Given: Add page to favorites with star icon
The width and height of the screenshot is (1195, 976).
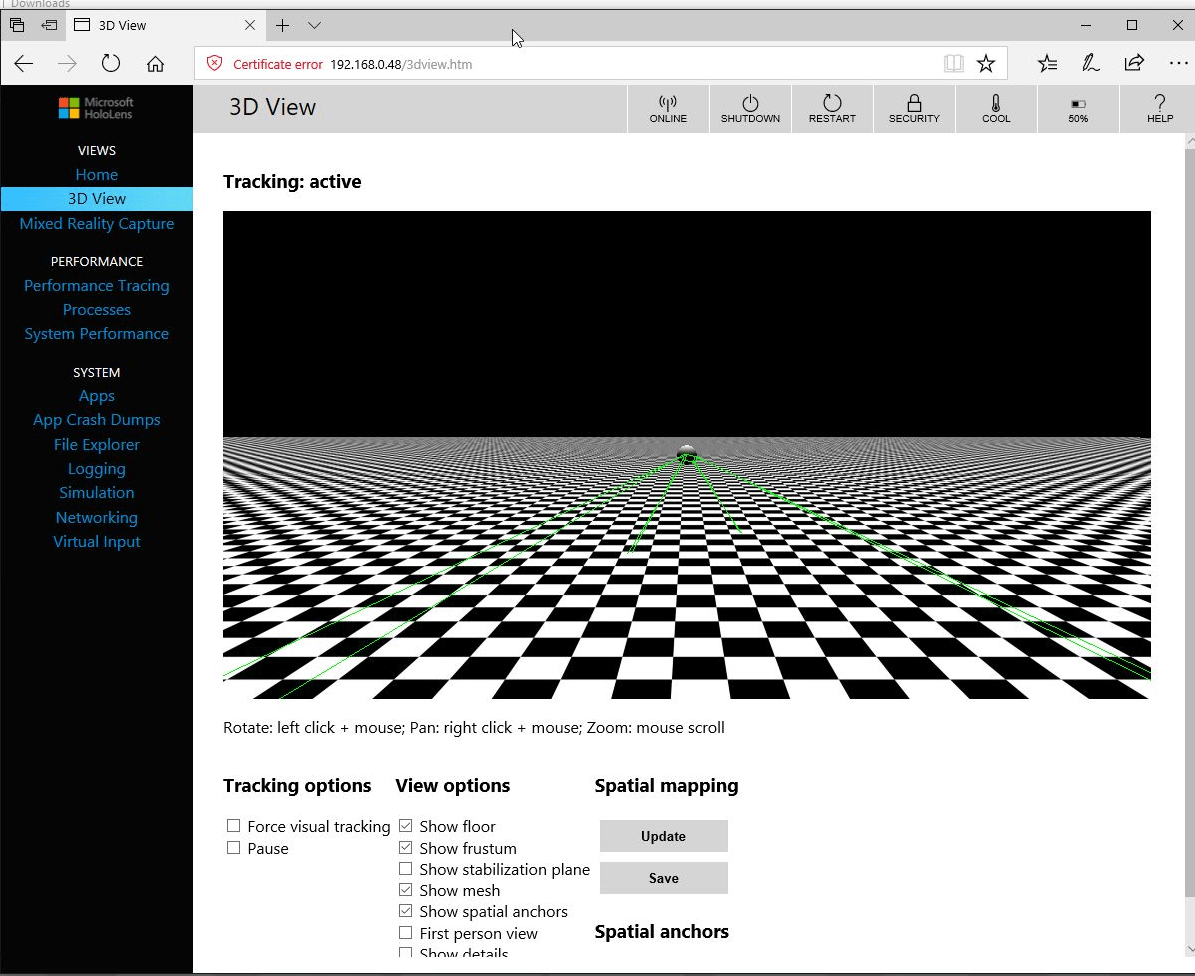Looking at the screenshot, I should point(986,64).
